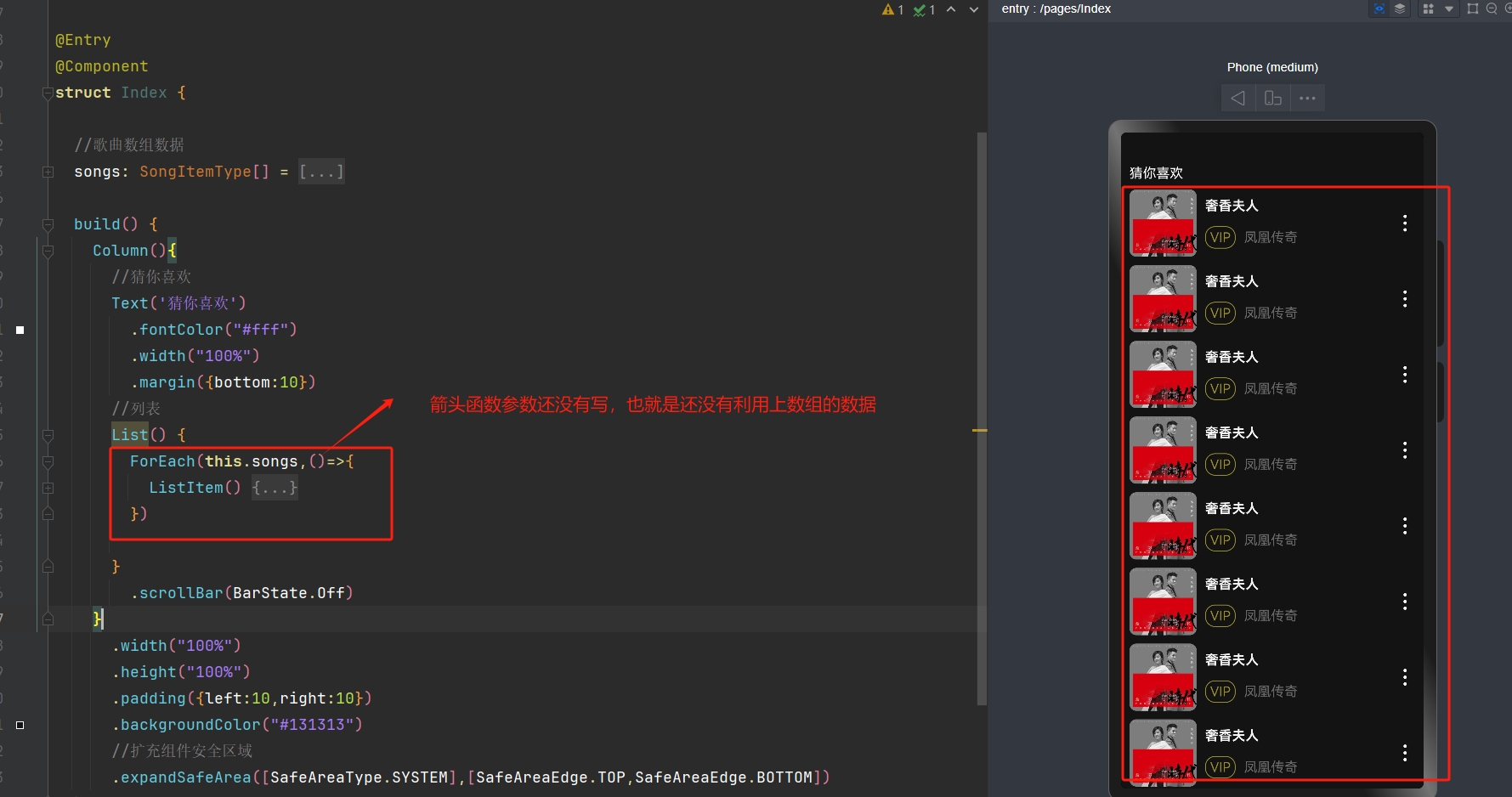Click the rotate device orientation icon
The image size is (1512, 797).
(x=1272, y=99)
